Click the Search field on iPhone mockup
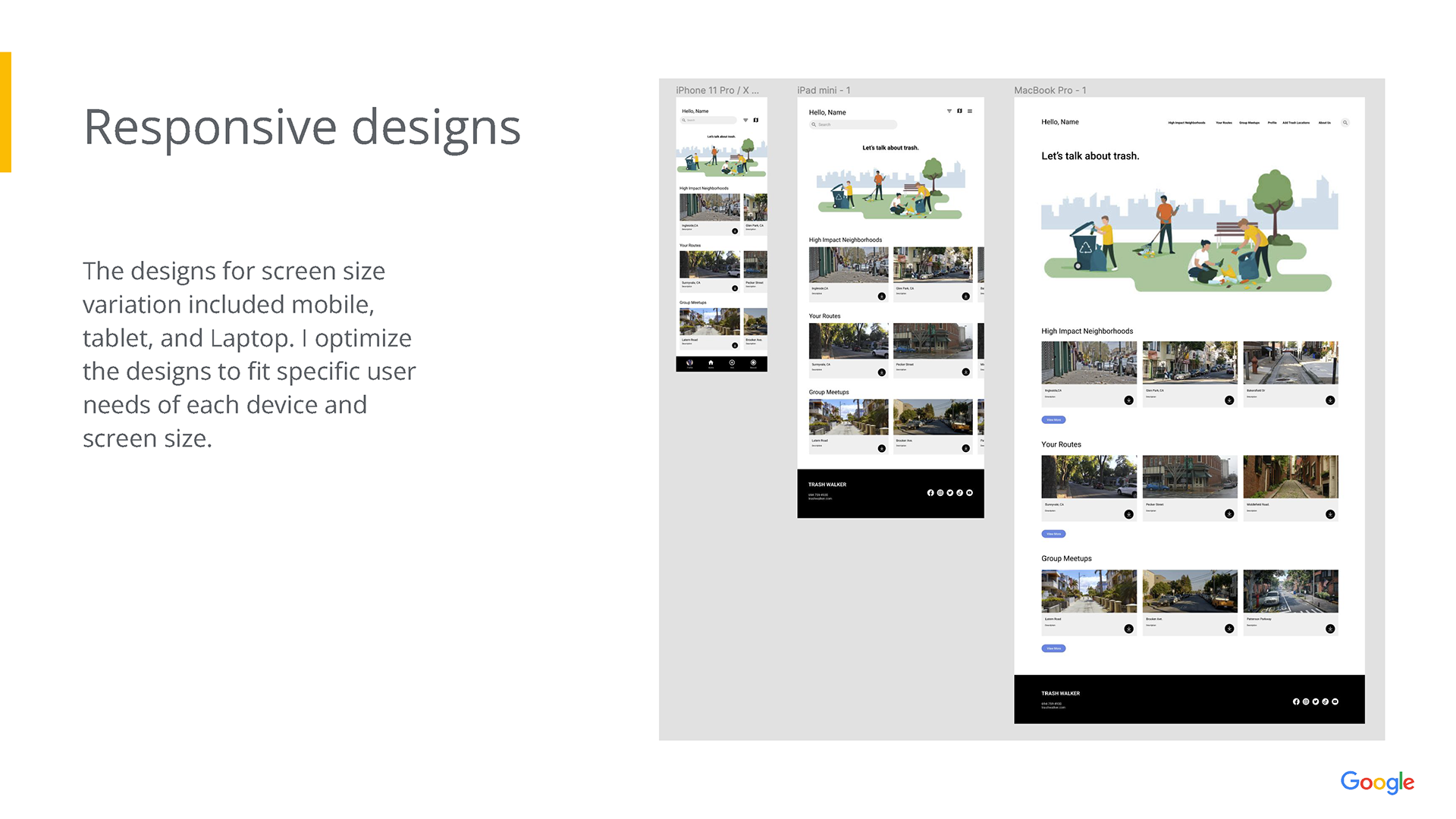The image size is (1456, 819). click(709, 121)
